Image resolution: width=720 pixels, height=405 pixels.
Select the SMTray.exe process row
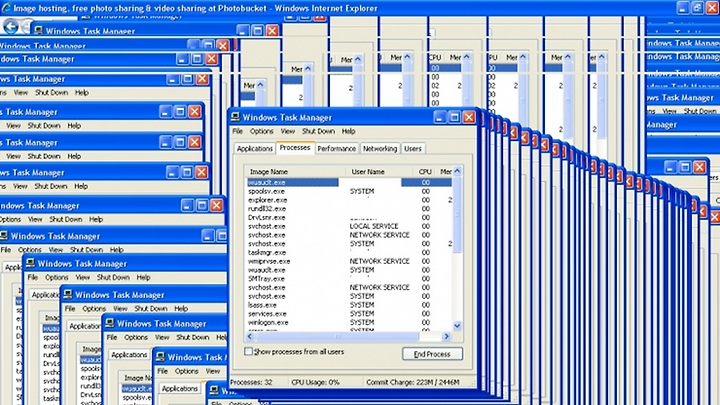pyautogui.click(x=349, y=278)
